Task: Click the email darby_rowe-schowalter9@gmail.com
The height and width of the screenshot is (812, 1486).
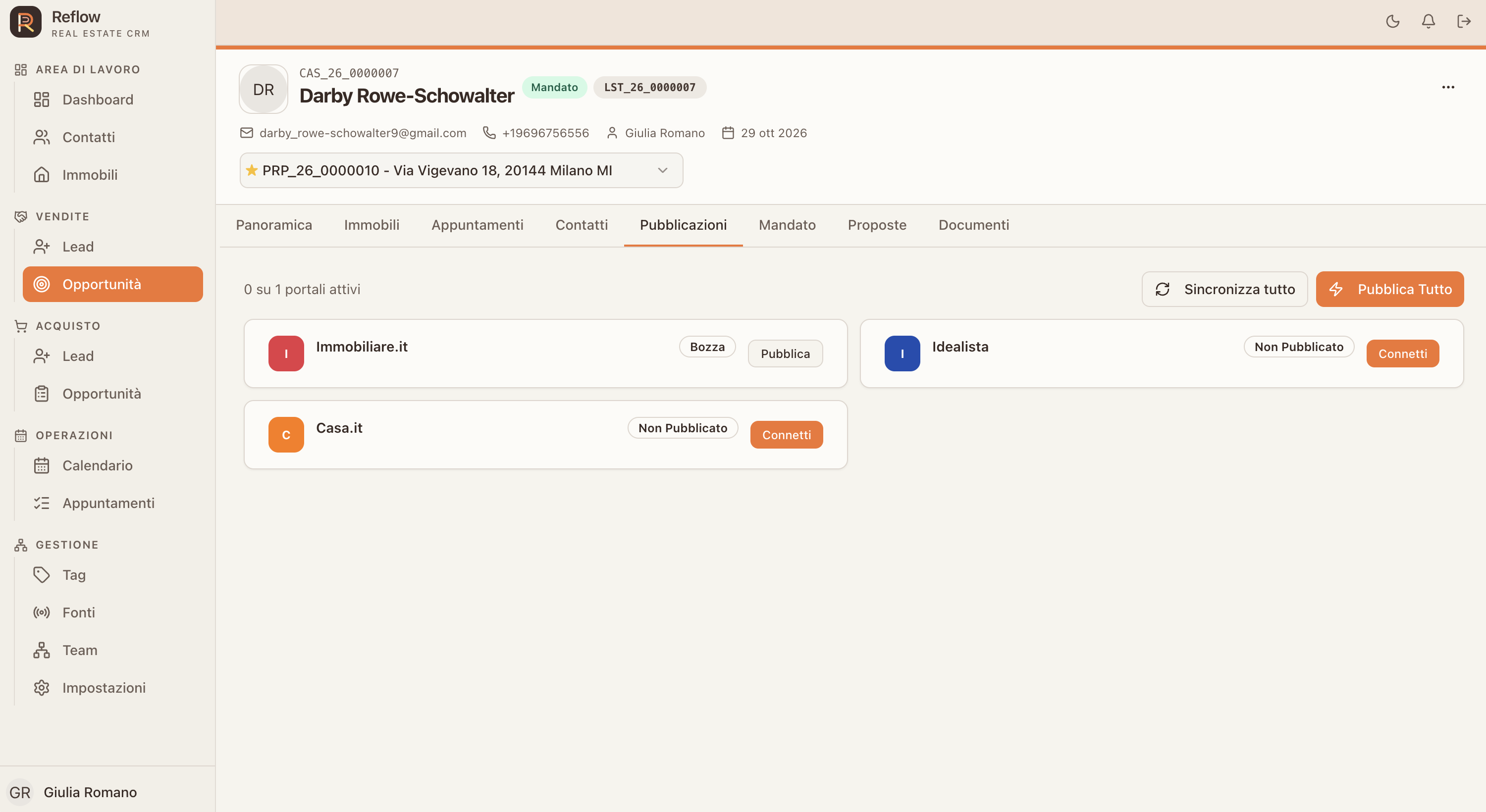Action: click(363, 133)
